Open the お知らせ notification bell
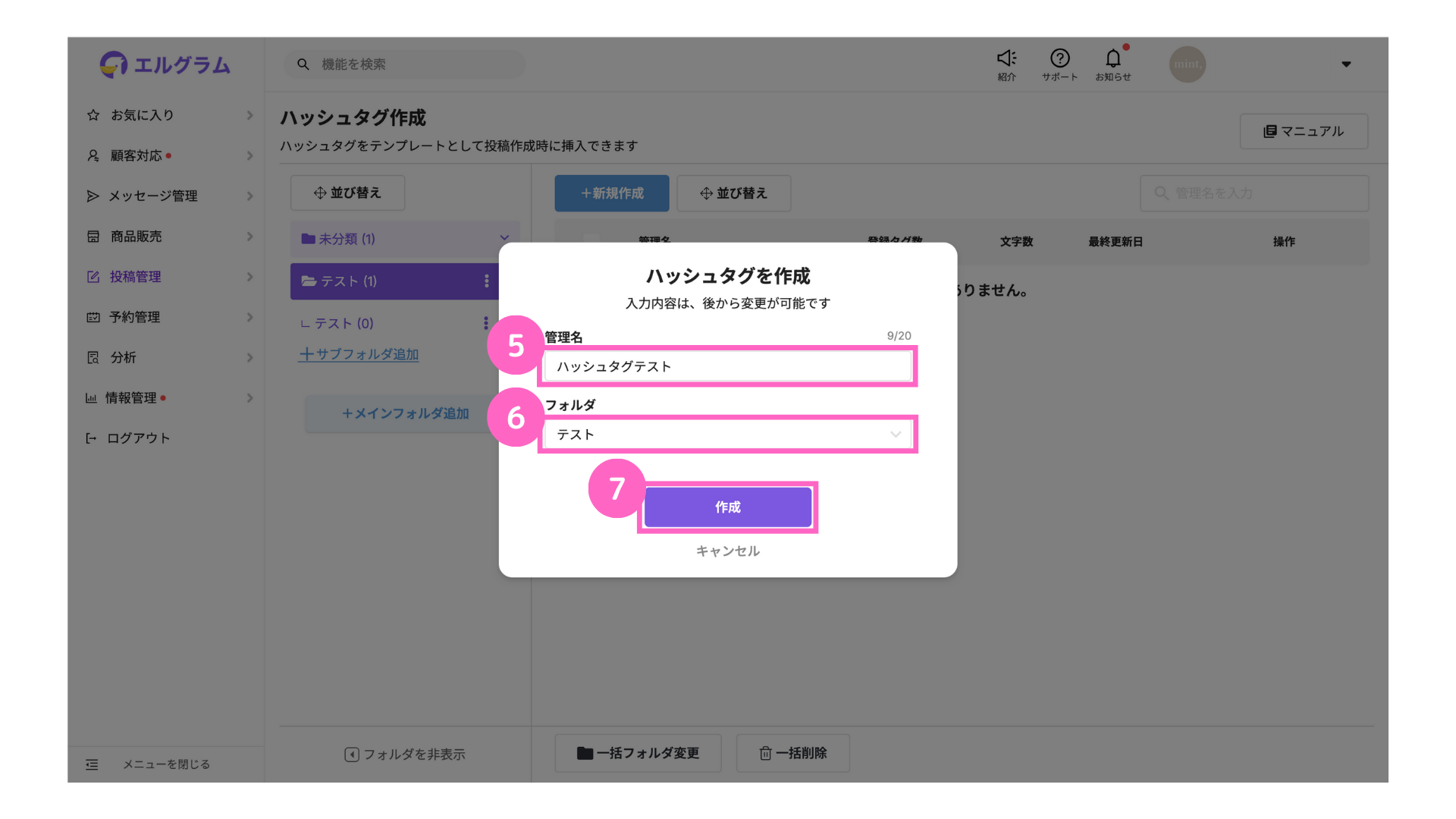Viewport: 1456px width, 819px height. tap(1112, 64)
